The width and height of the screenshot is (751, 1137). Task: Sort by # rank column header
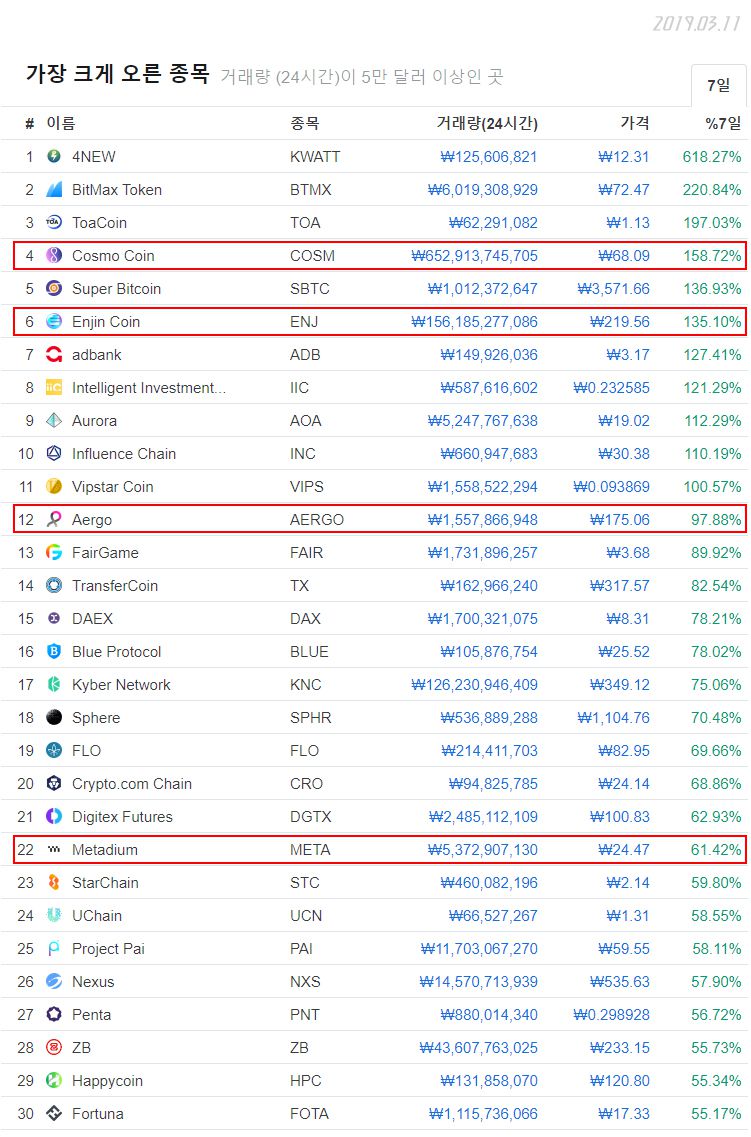pyautogui.click(x=30, y=124)
